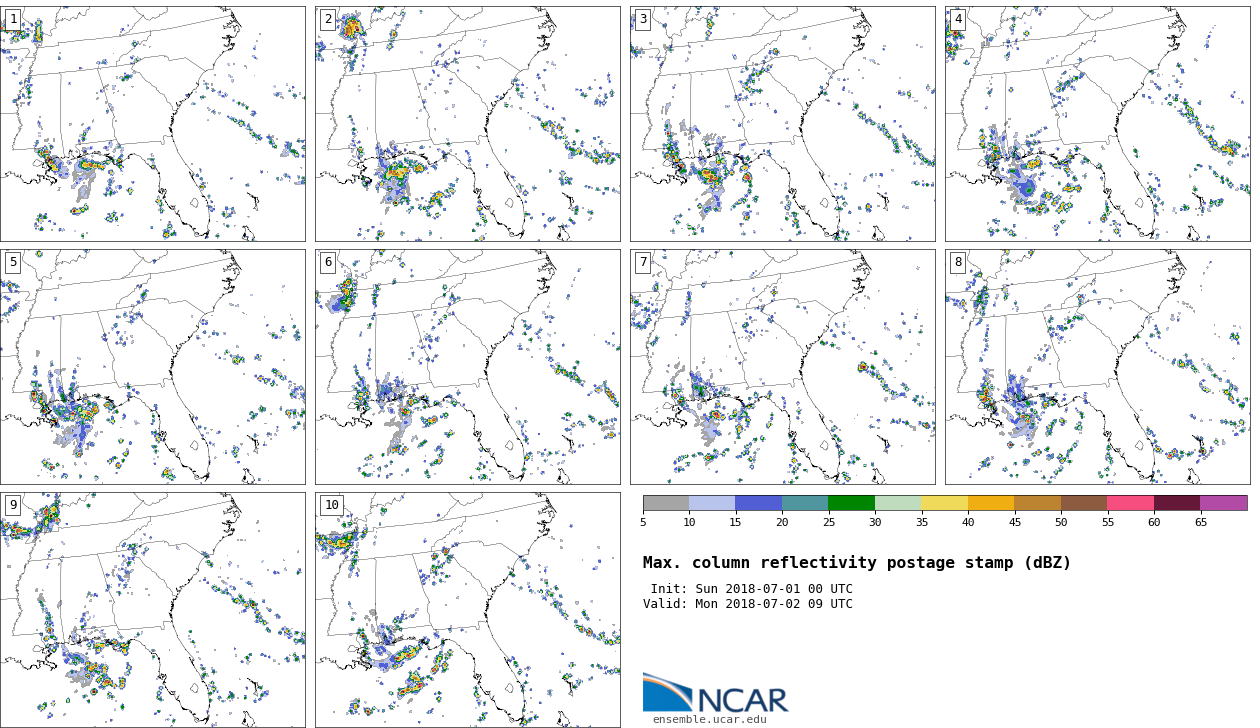
Task: Click the NCAR logo
Action: point(716,692)
